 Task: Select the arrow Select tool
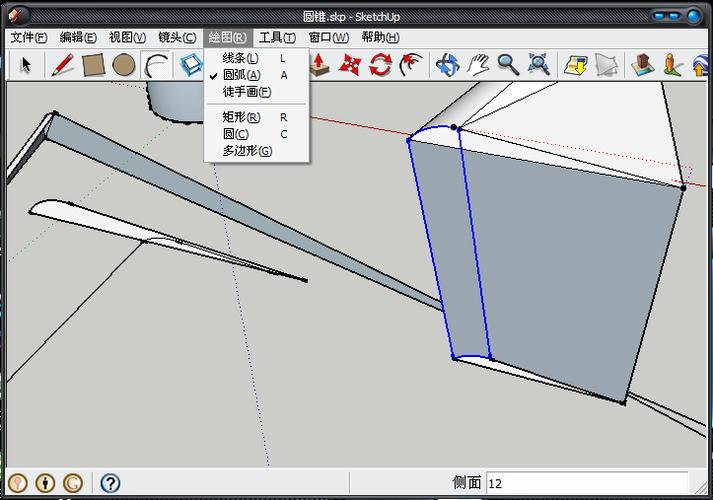click(x=26, y=65)
